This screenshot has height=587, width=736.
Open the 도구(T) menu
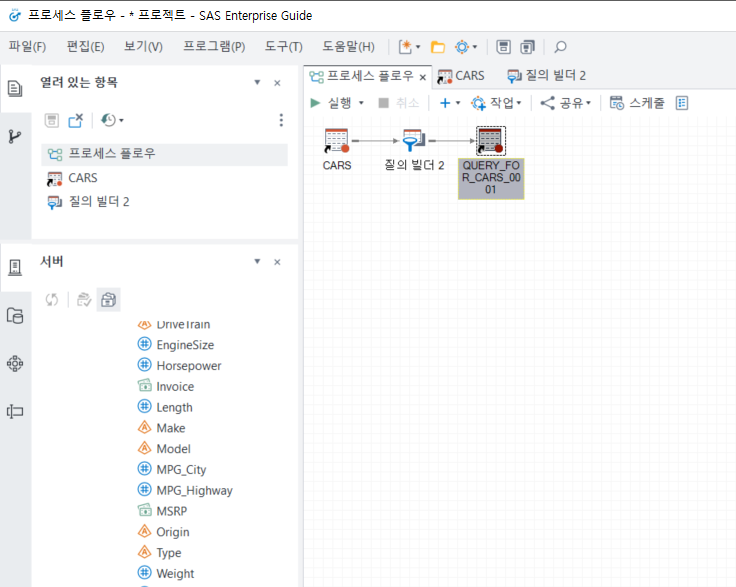point(284,46)
